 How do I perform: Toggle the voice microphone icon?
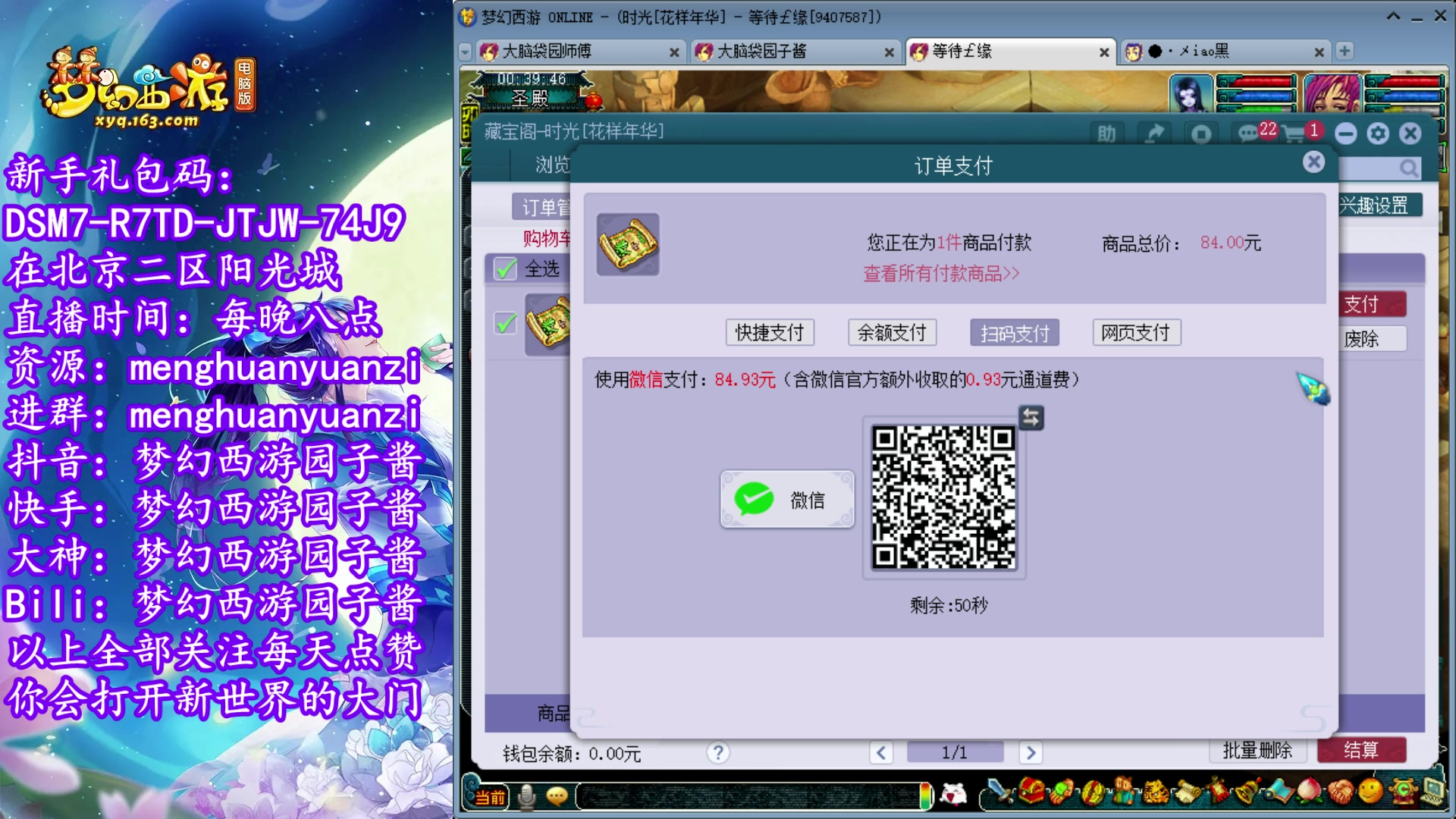pyautogui.click(x=526, y=796)
